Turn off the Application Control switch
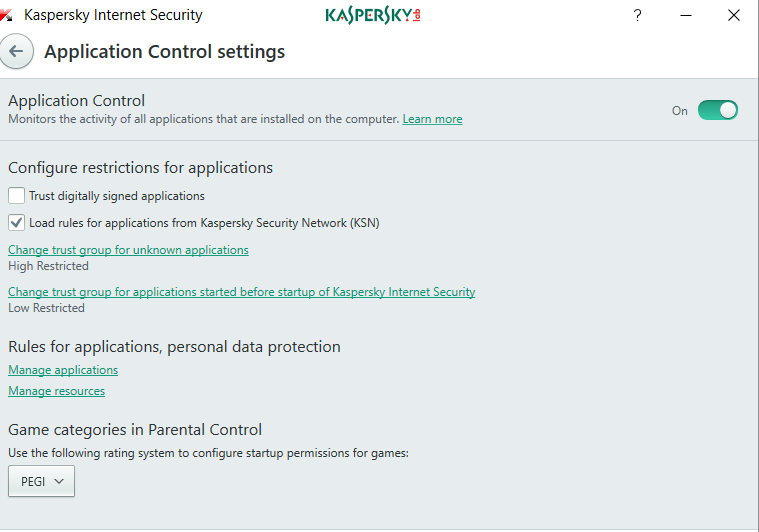759x532 pixels. tap(717, 110)
